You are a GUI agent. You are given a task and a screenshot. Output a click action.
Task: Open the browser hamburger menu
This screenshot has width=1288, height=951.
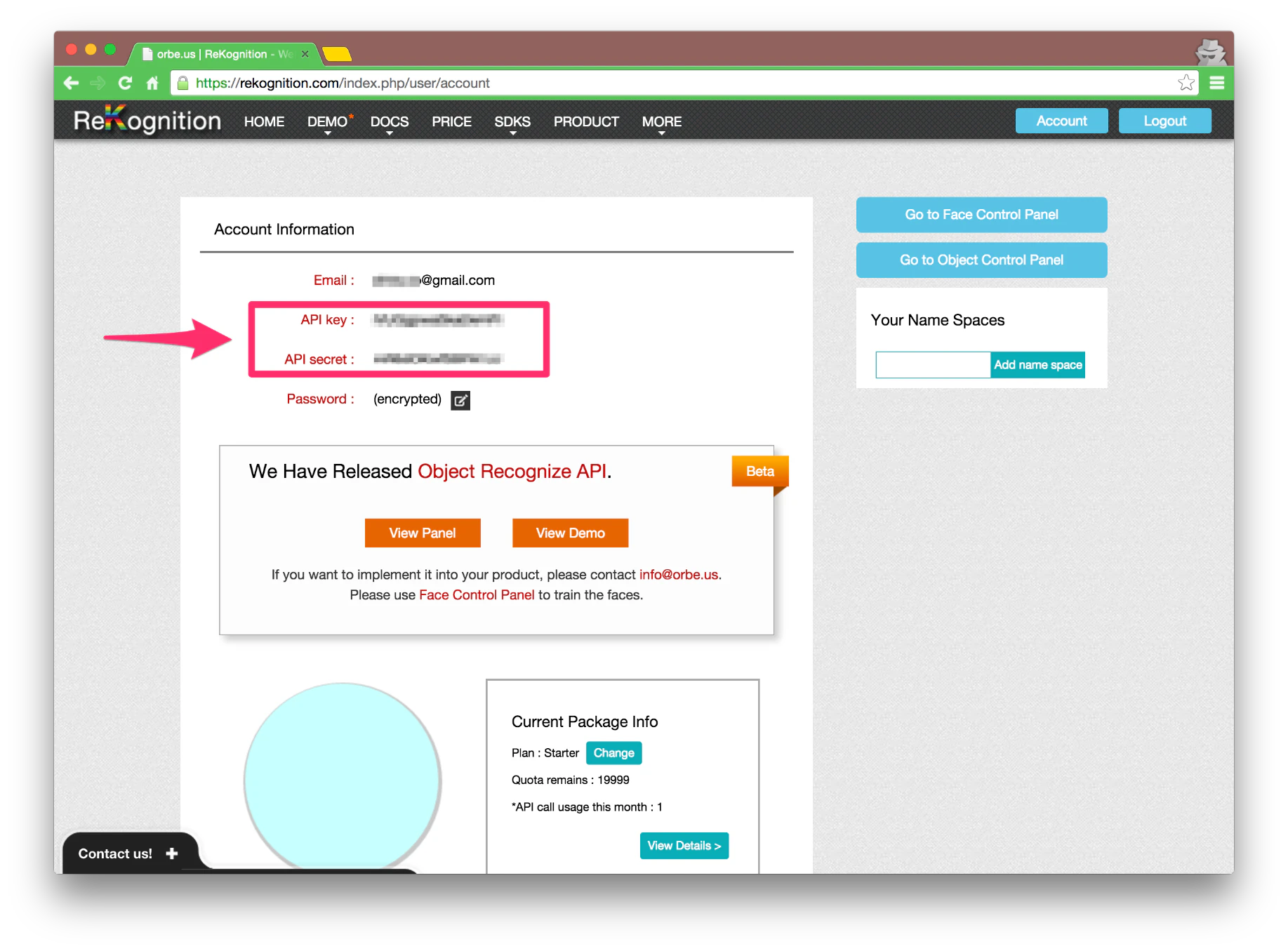point(1217,83)
